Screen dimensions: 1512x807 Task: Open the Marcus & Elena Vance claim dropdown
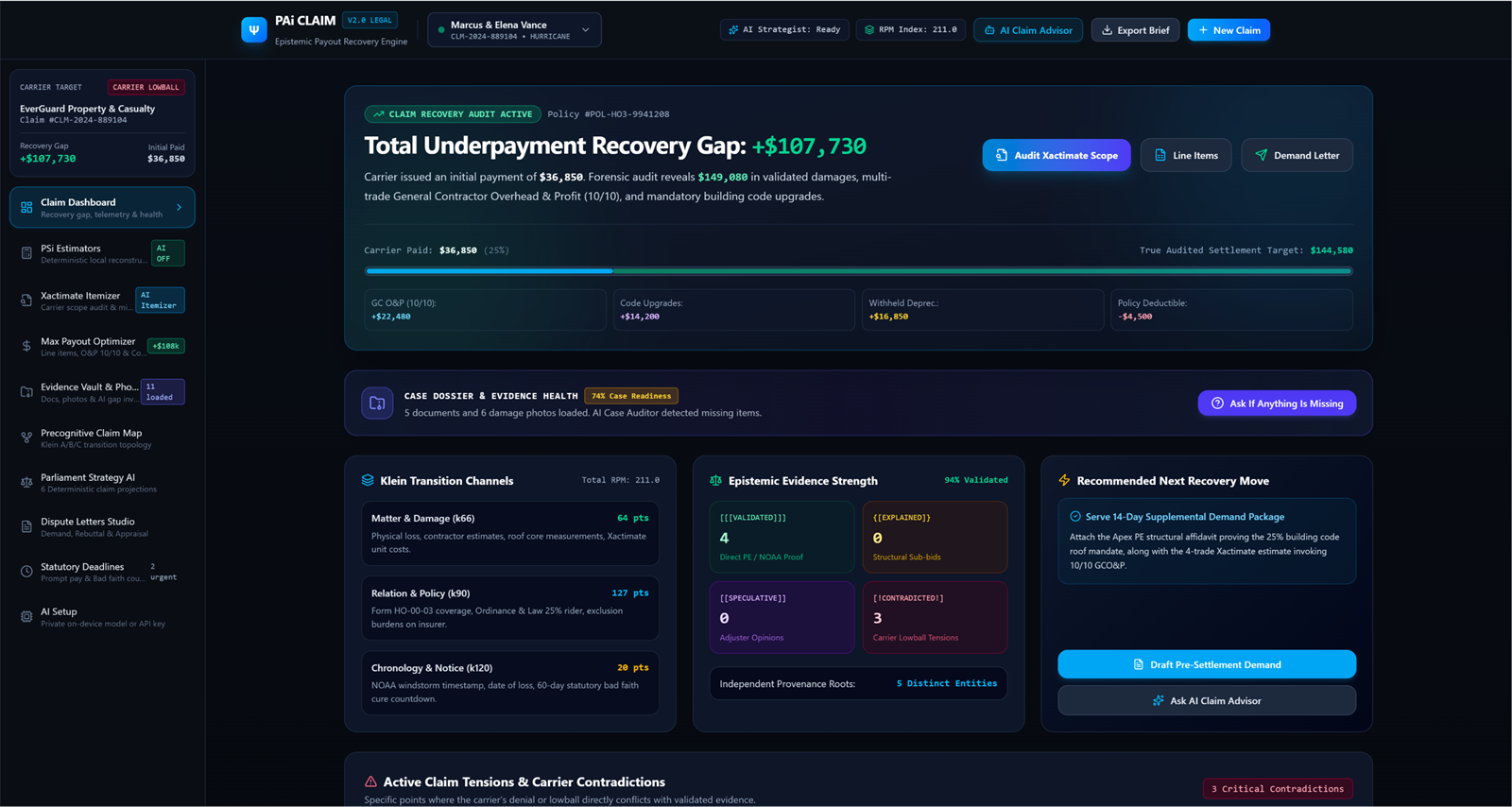514,30
